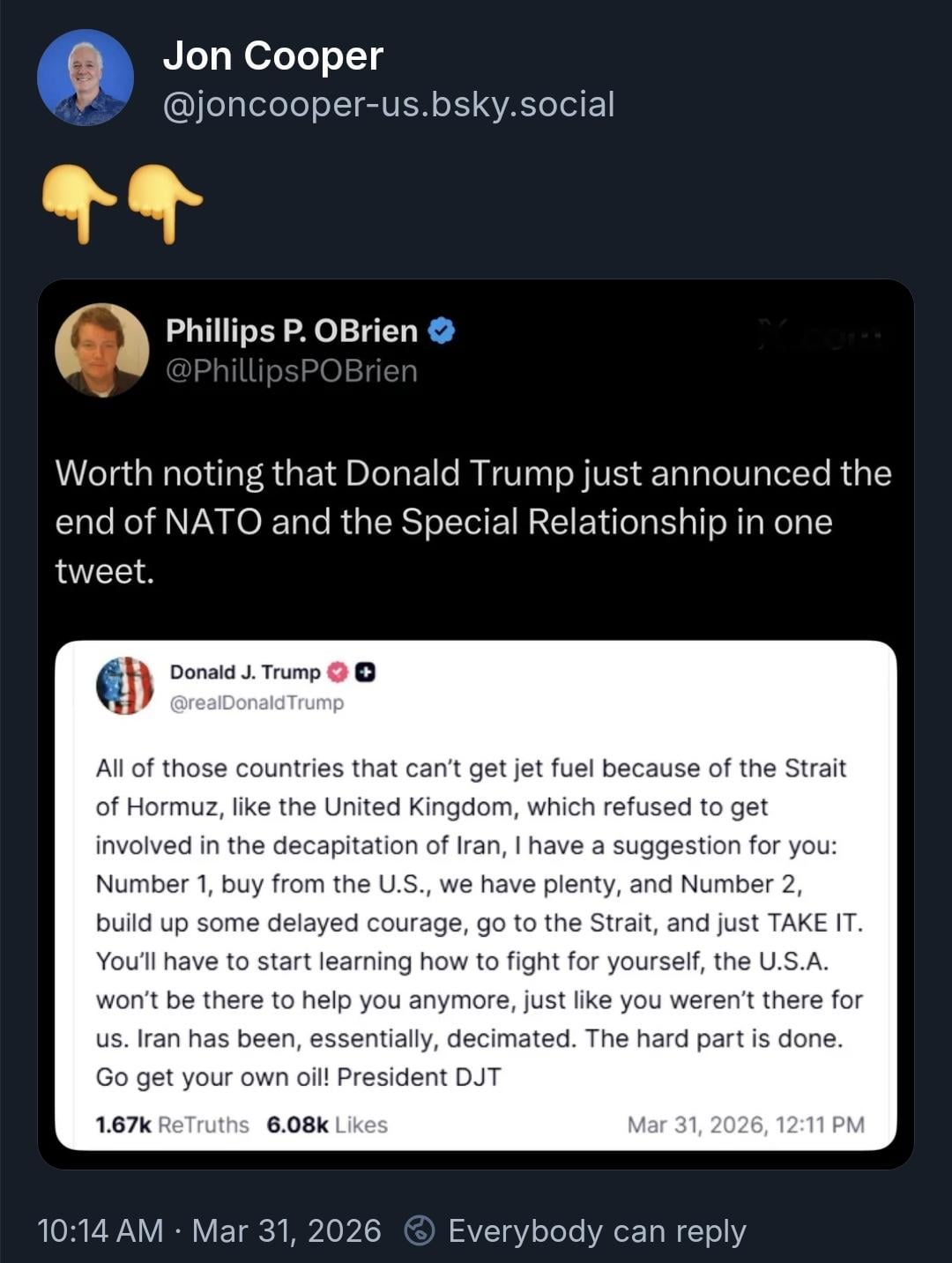Click the first pointing-down hand emoji
This screenshot has height=1263, width=952.
pos(78,202)
